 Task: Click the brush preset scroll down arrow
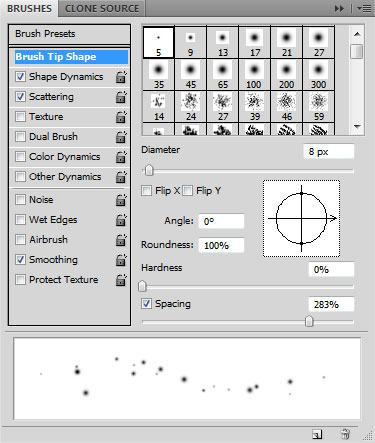tap(357, 127)
